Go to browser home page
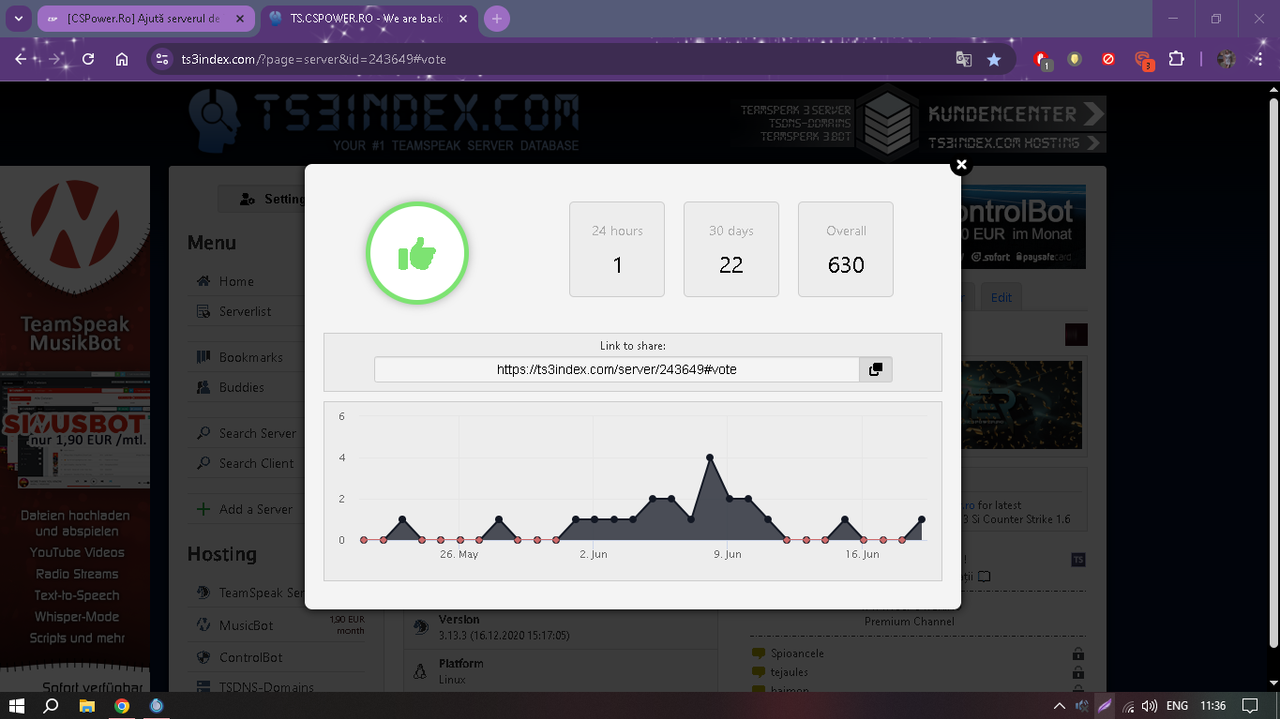 122,59
